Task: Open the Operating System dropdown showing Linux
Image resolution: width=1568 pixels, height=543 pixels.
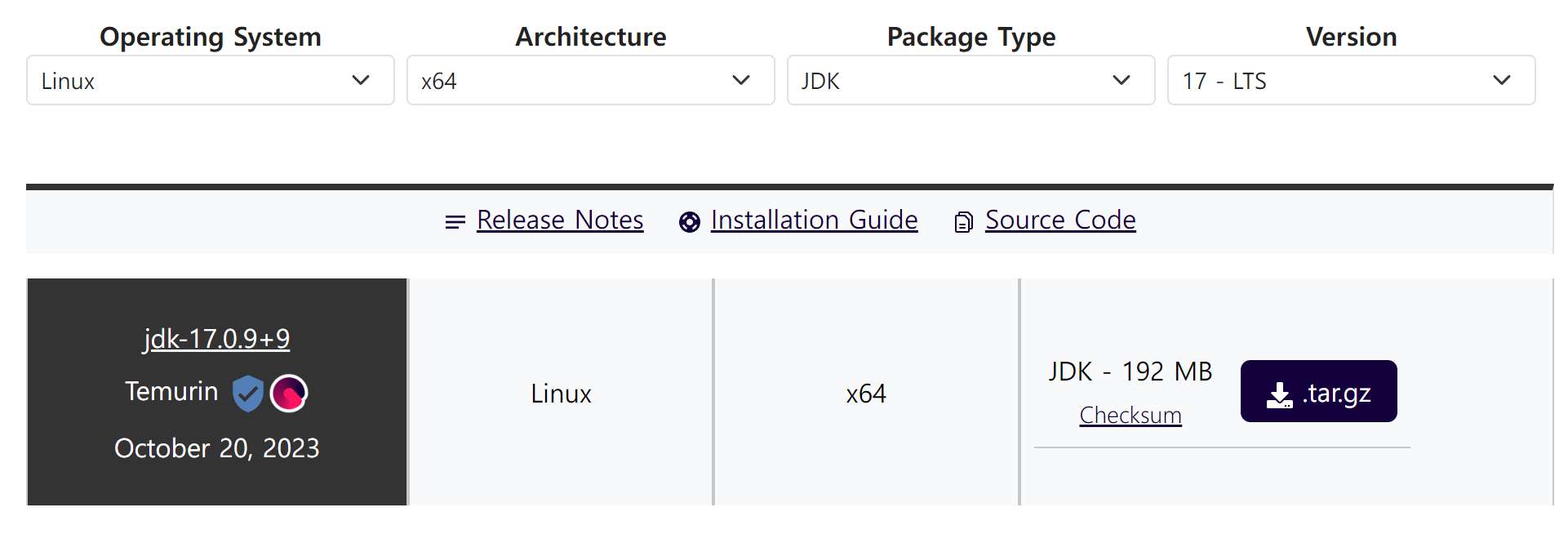Action: click(x=211, y=80)
